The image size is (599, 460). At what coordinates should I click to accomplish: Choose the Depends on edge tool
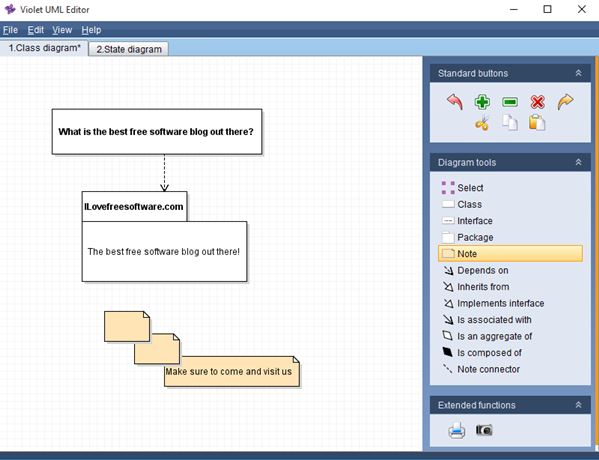pos(510,270)
